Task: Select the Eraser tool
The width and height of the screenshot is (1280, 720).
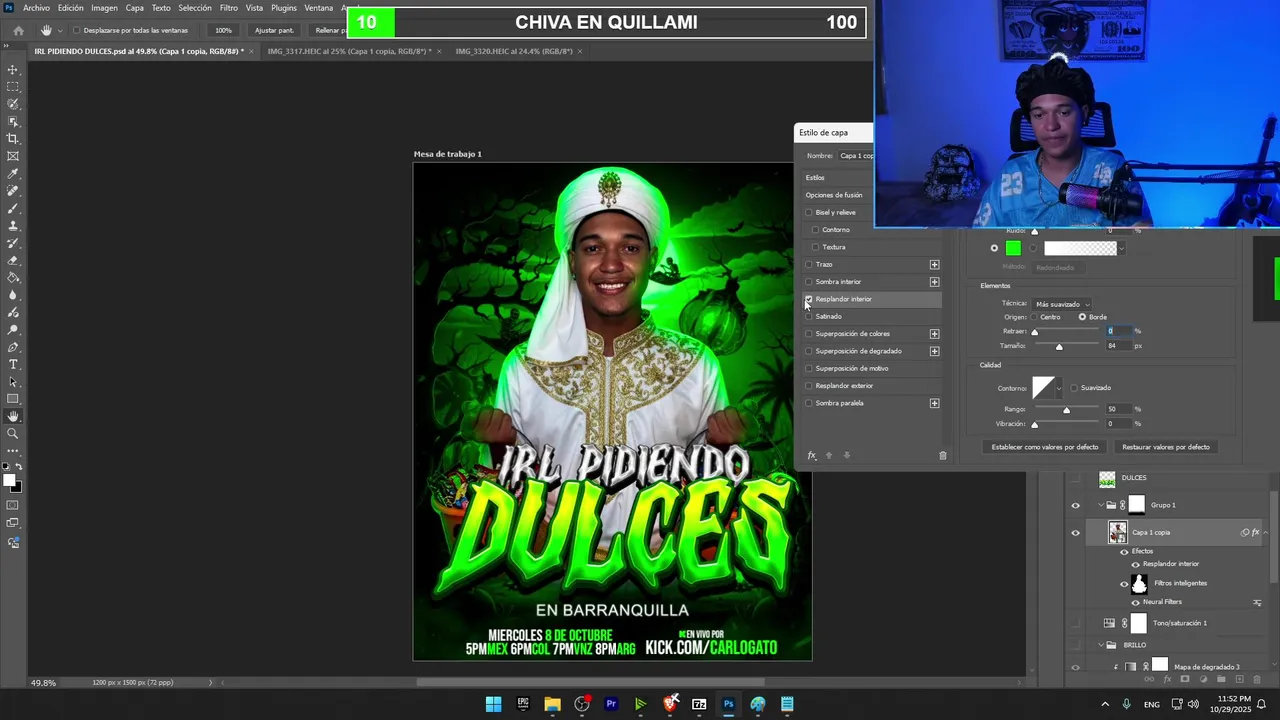Action: [x=13, y=260]
